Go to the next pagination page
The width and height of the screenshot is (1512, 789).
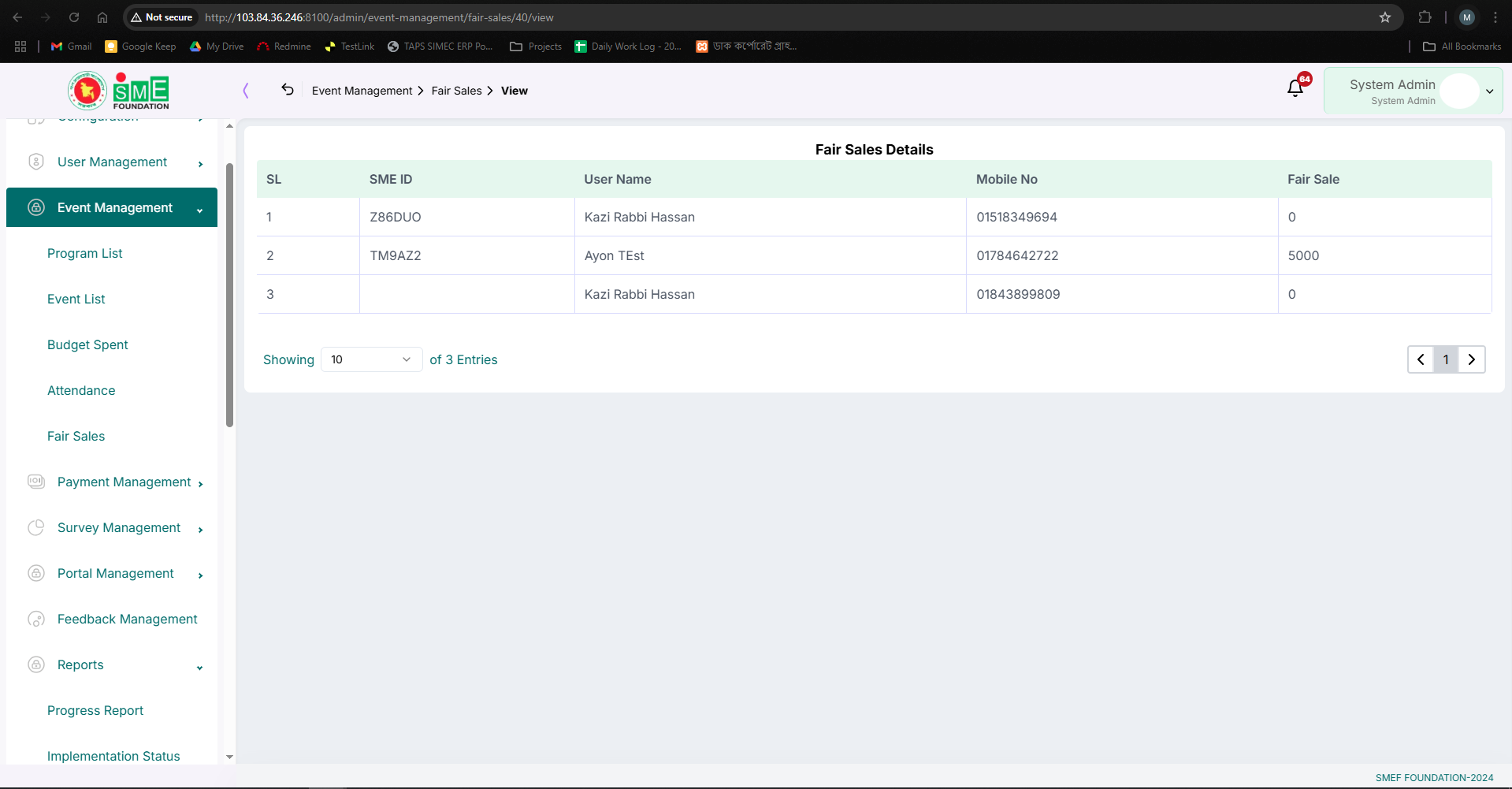pos(1471,359)
